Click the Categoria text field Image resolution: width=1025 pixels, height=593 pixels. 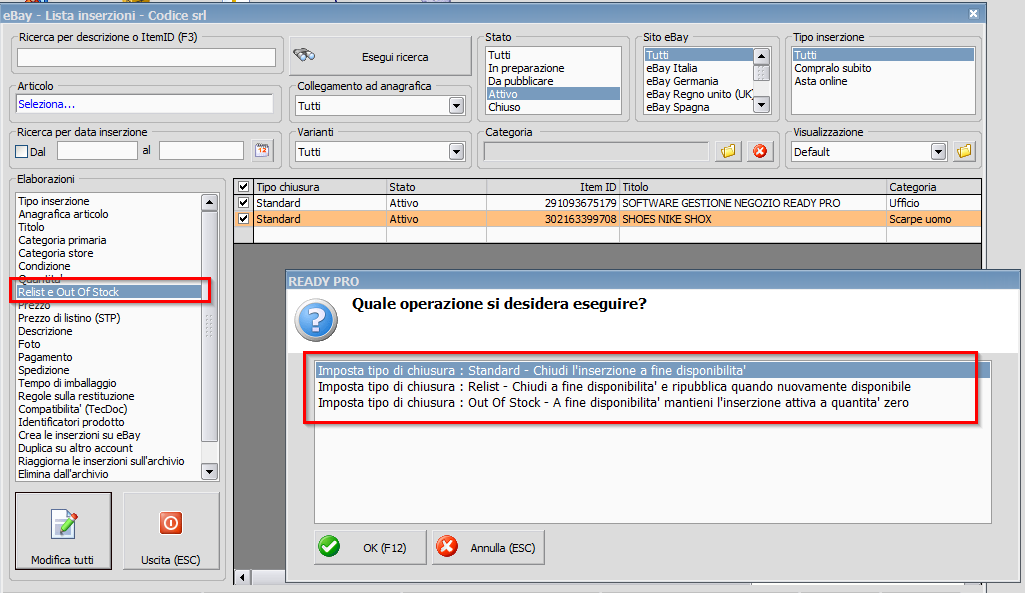[596, 152]
